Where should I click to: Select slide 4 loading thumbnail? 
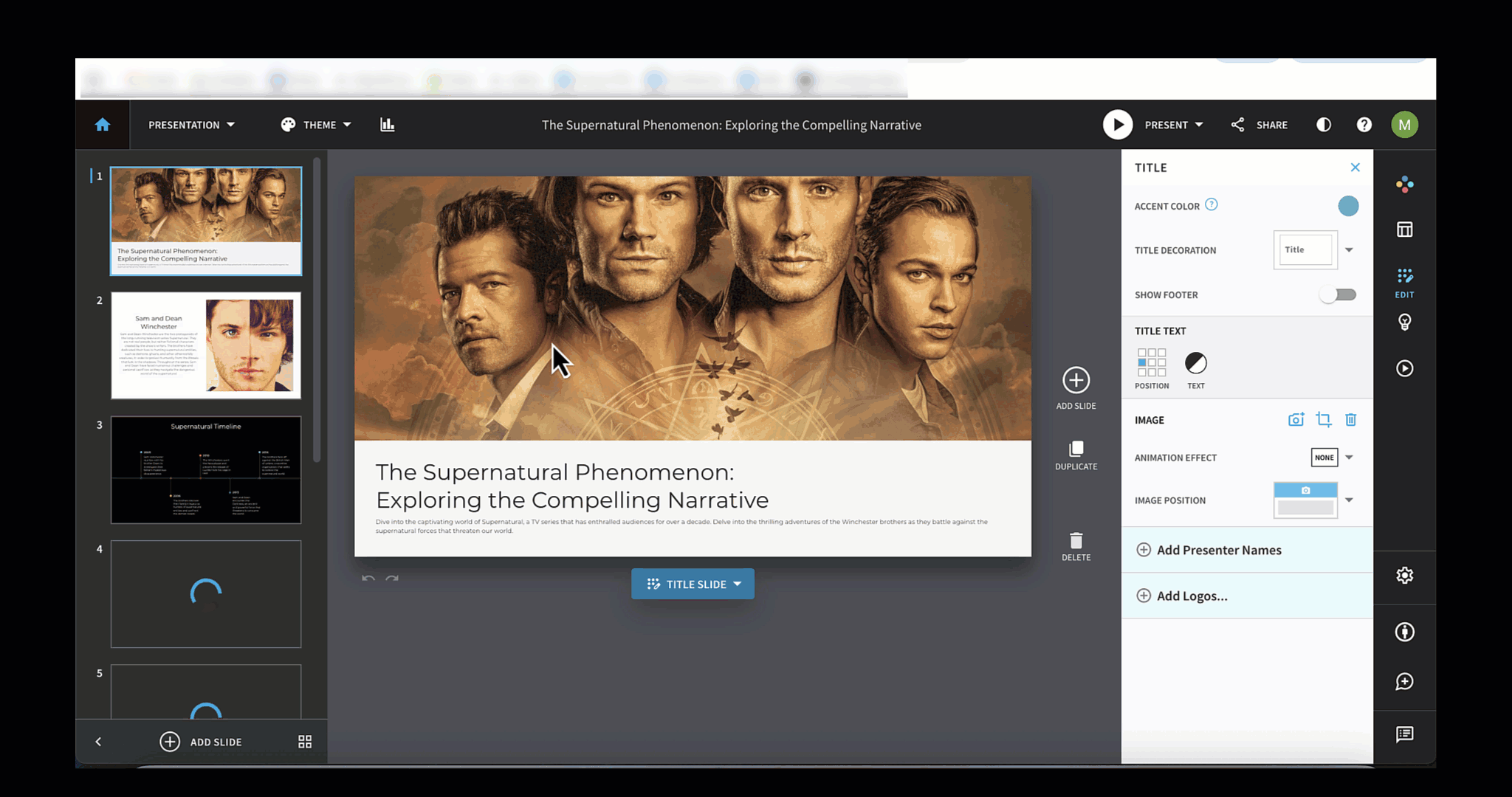(x=206, y=594)
